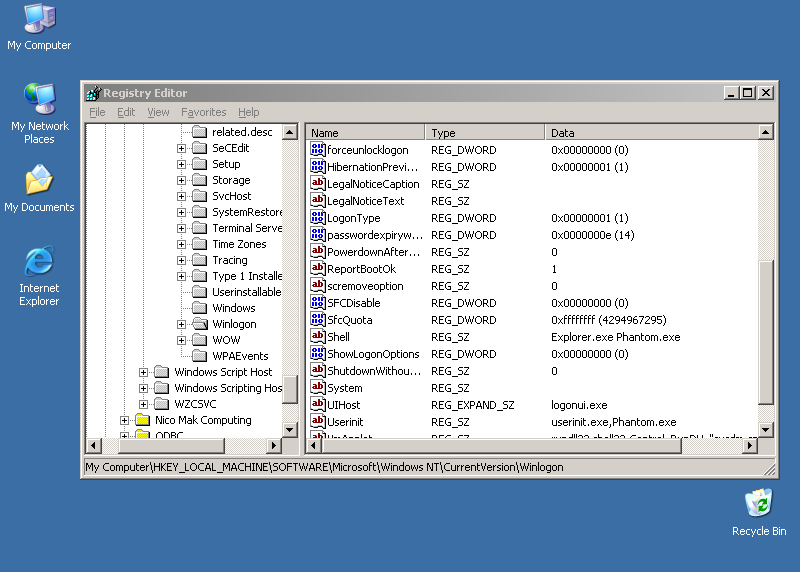Select the SfcQuota DWORD icon
This screenshot has width=800, height=572.
(317, 319)
